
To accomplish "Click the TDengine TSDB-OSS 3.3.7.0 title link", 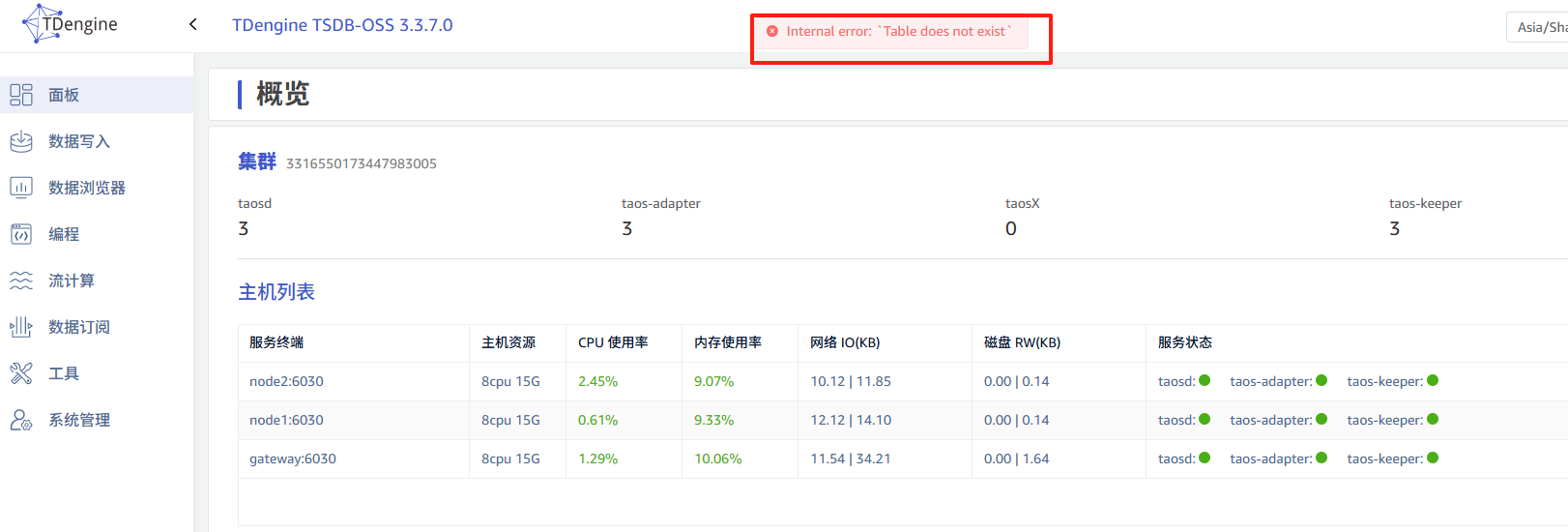I will [342, 25].
